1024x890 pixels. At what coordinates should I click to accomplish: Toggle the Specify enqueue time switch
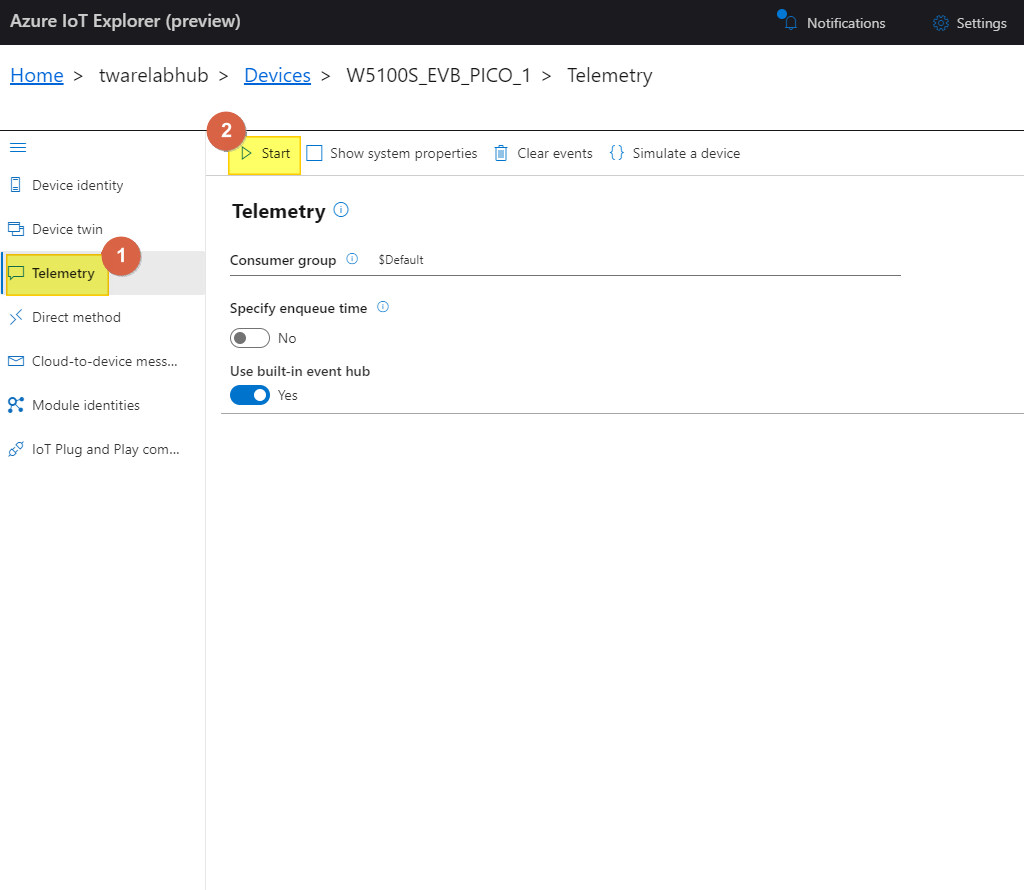tap(249, 338)
